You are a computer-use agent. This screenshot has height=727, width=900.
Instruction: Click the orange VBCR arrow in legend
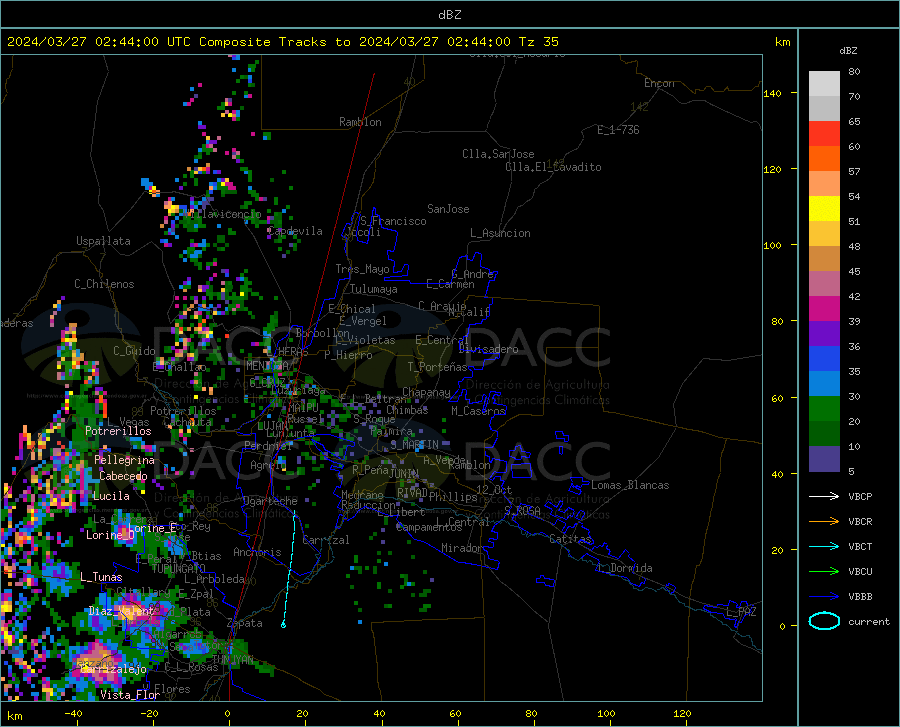[824, 521]
